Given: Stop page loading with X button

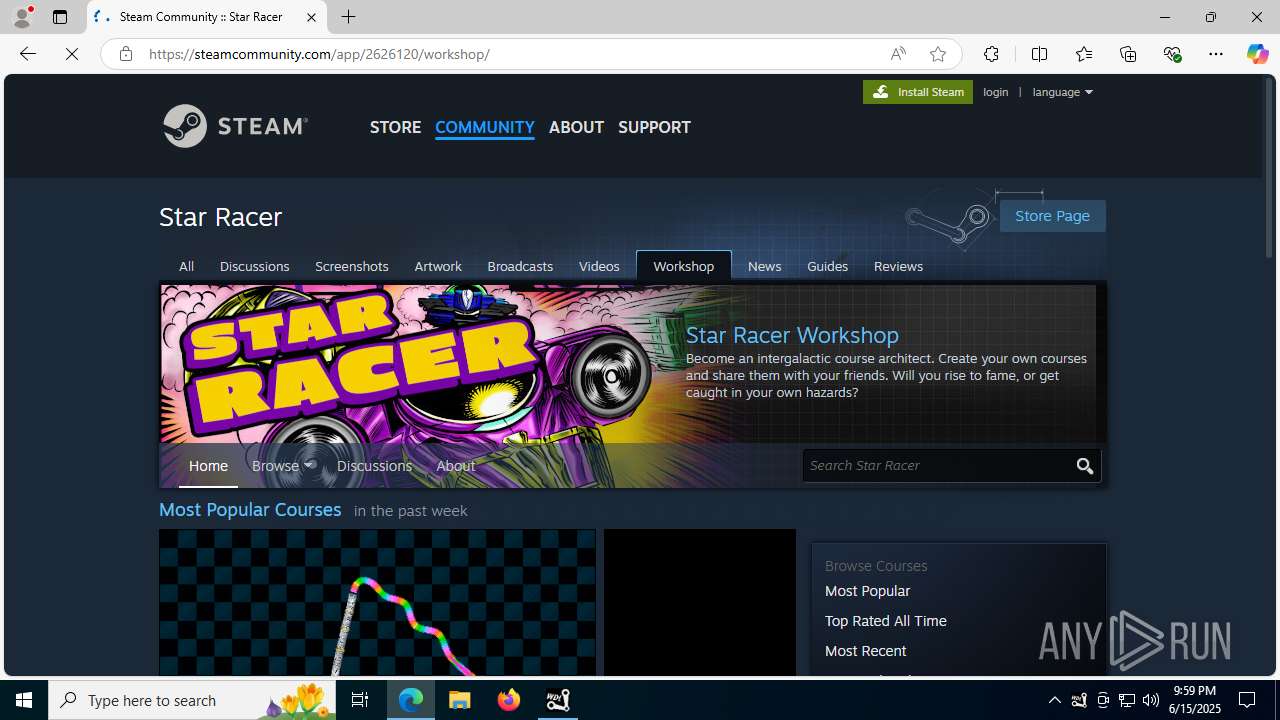Looking at the screenshot, I should click(72, 54).
